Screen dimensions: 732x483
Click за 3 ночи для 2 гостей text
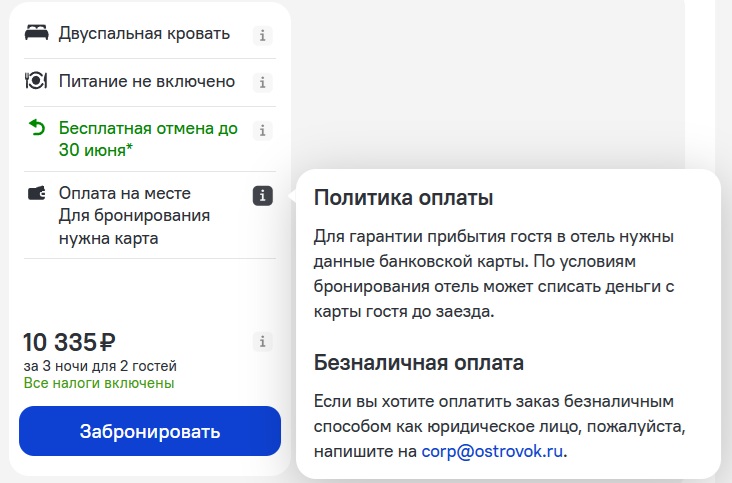(x=100, y=366)
